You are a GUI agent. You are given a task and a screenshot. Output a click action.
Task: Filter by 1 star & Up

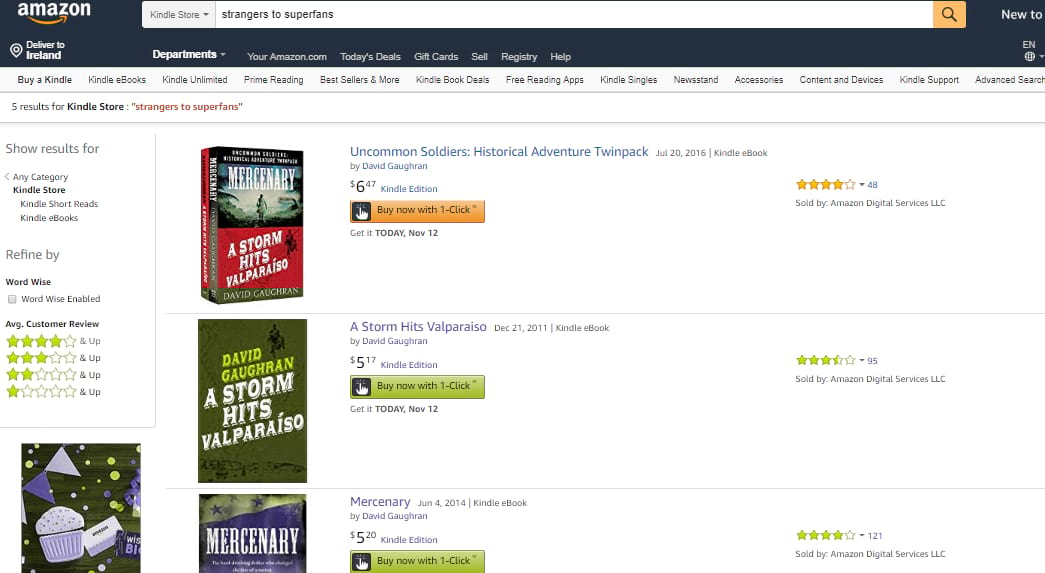click(53, 392)
